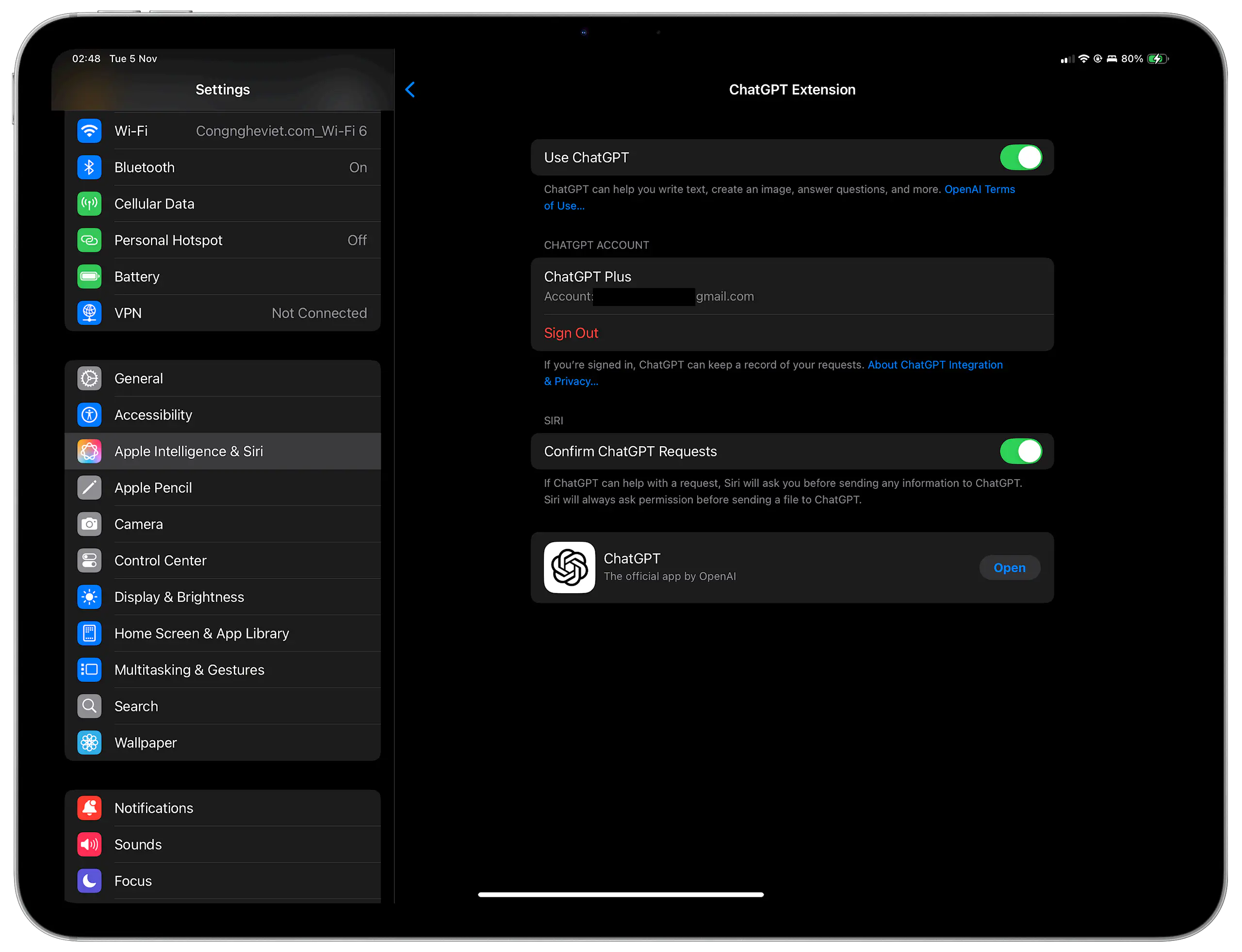Select Apple Intelligence & Siri label
The width and height of the screenshot is (1242, 952).
(189, 451)
